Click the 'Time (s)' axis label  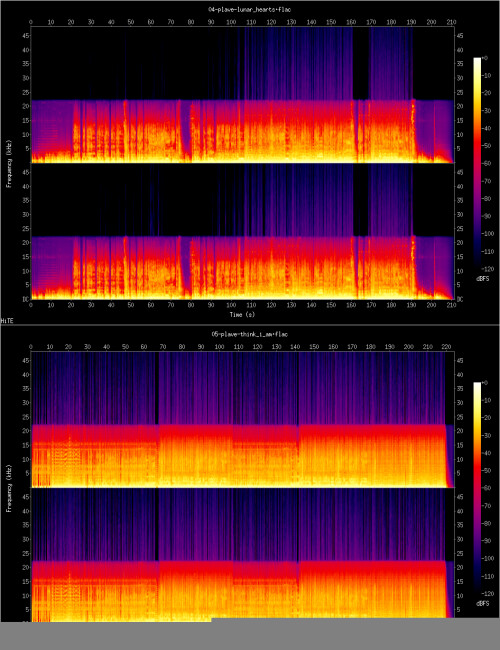pos(243,315)
